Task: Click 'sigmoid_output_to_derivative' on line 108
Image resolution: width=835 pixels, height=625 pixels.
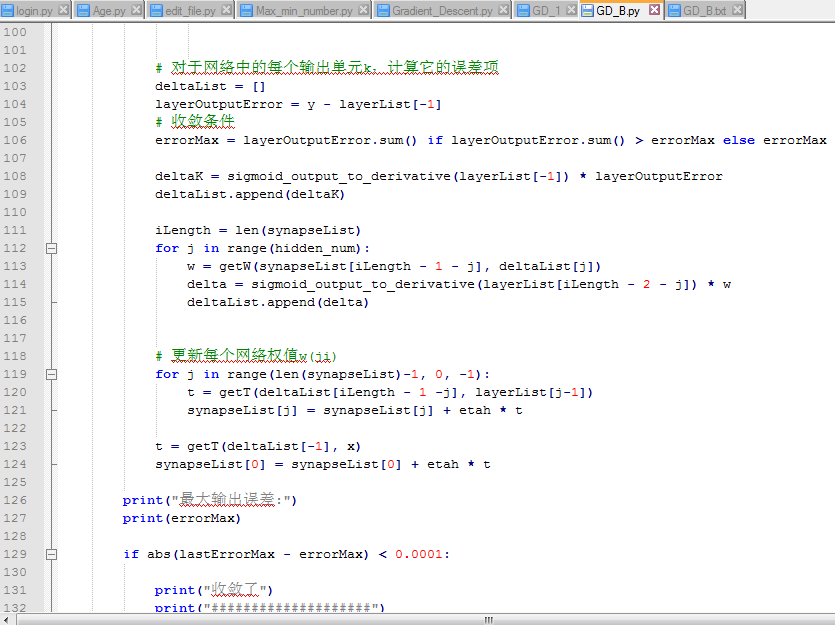Action: 339,176
